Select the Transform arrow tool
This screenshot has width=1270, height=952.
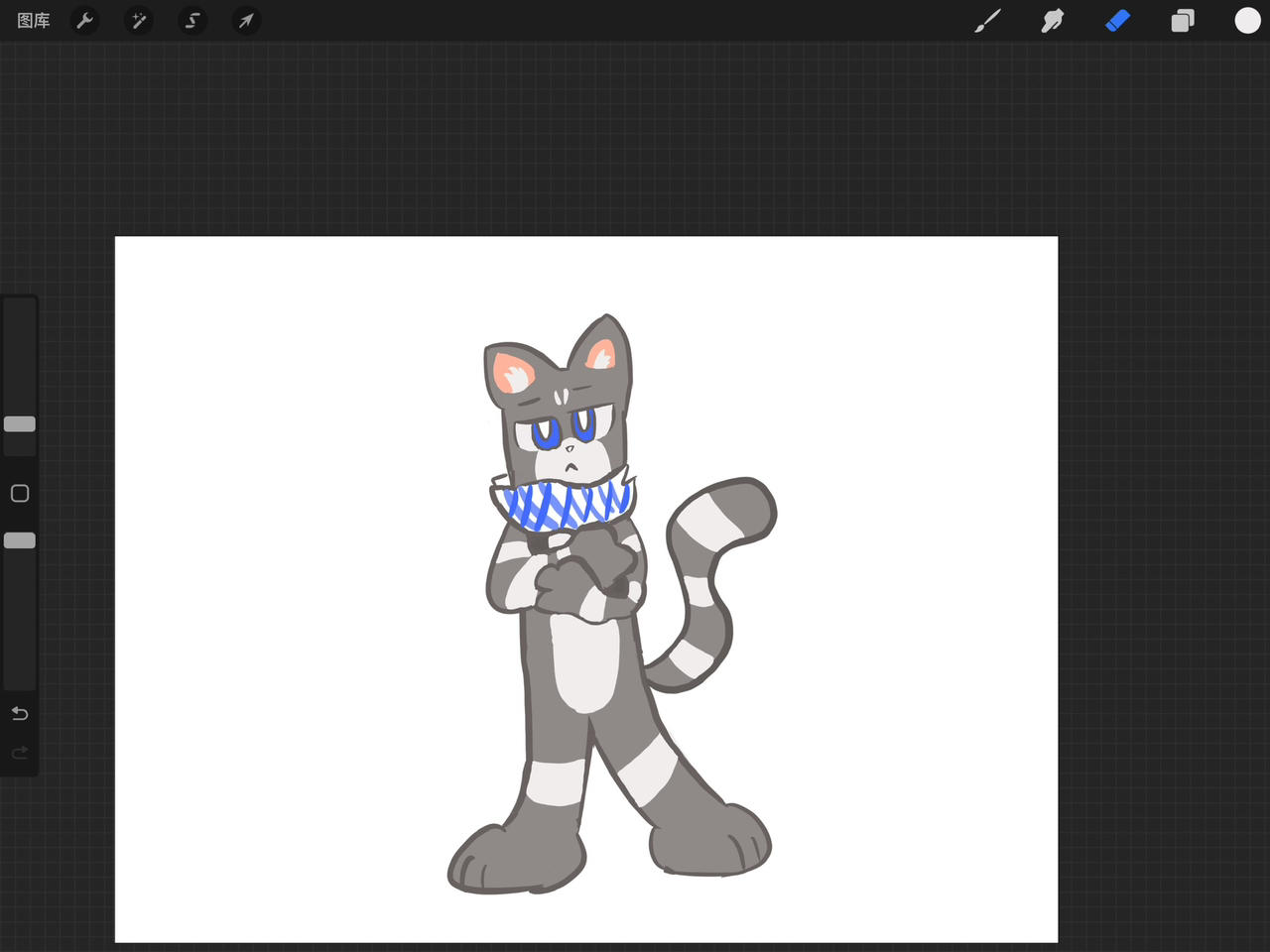pos(246,21)
